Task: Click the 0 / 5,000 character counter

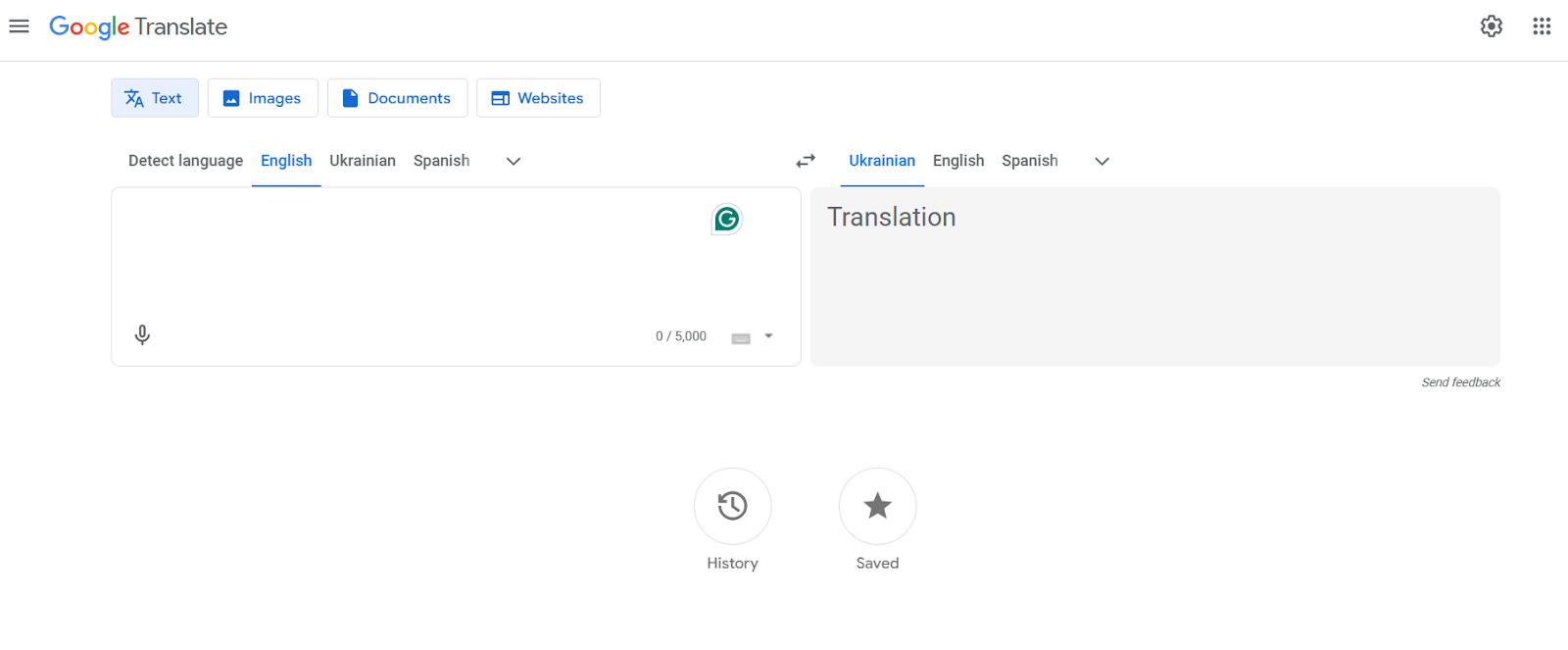Action: tap(681, 336)
